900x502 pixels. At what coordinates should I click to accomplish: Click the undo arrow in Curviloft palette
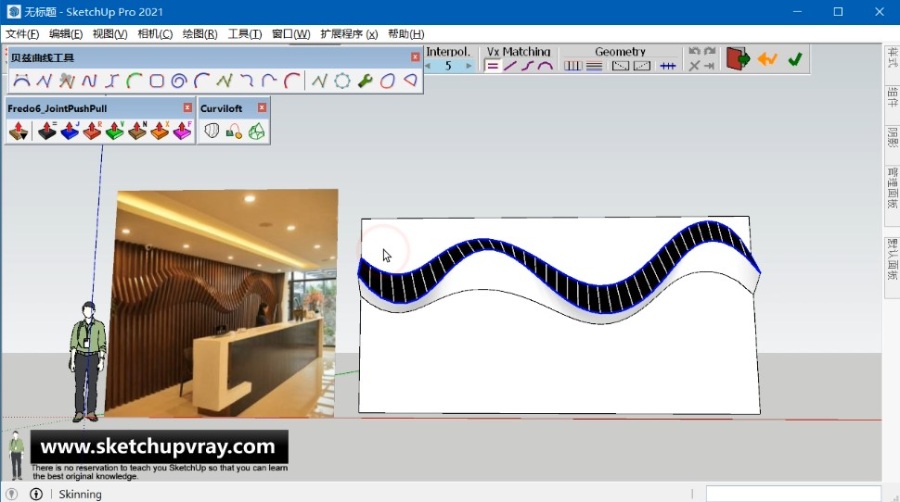(x=694, y=52)
